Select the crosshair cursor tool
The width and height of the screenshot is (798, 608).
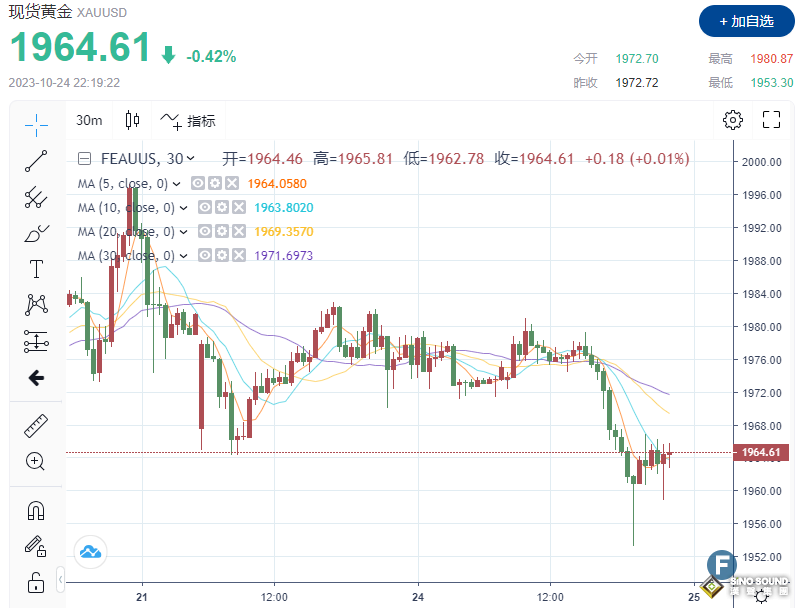coord(36,123)
